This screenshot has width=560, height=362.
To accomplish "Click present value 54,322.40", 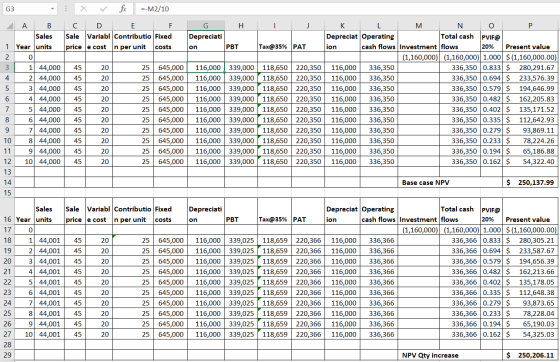I will click(x=530, y=162).
